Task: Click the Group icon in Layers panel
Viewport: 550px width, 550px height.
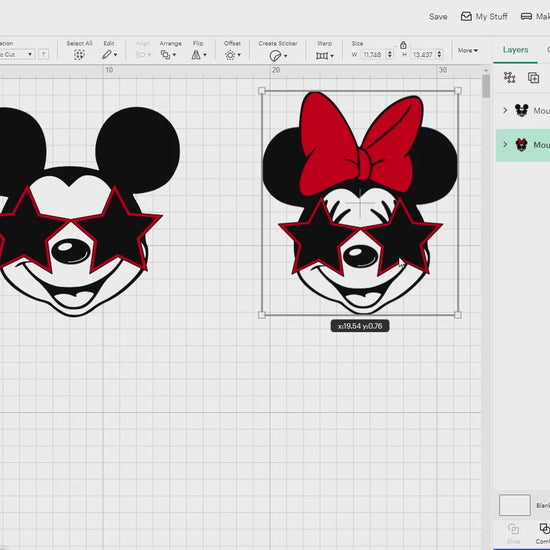Action: point(509,77)
